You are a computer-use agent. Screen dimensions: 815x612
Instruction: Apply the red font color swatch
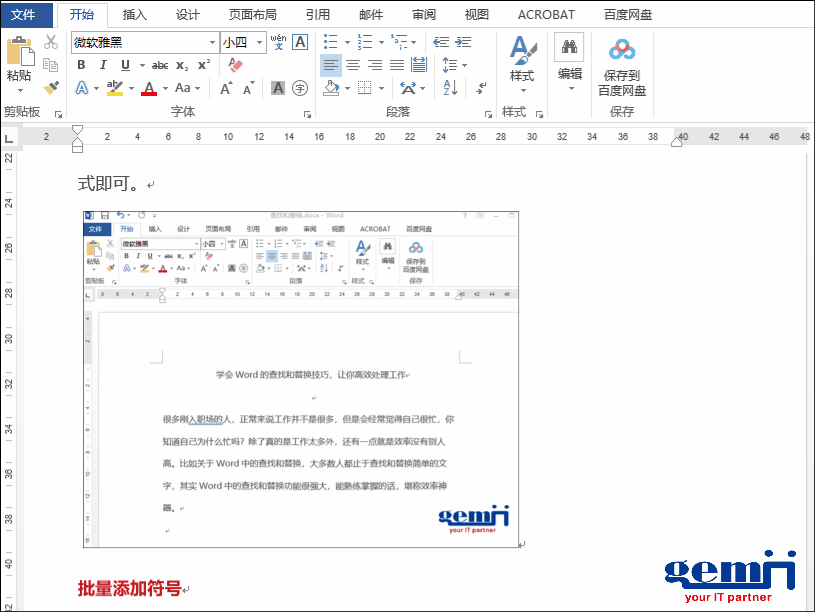(149, 88)
